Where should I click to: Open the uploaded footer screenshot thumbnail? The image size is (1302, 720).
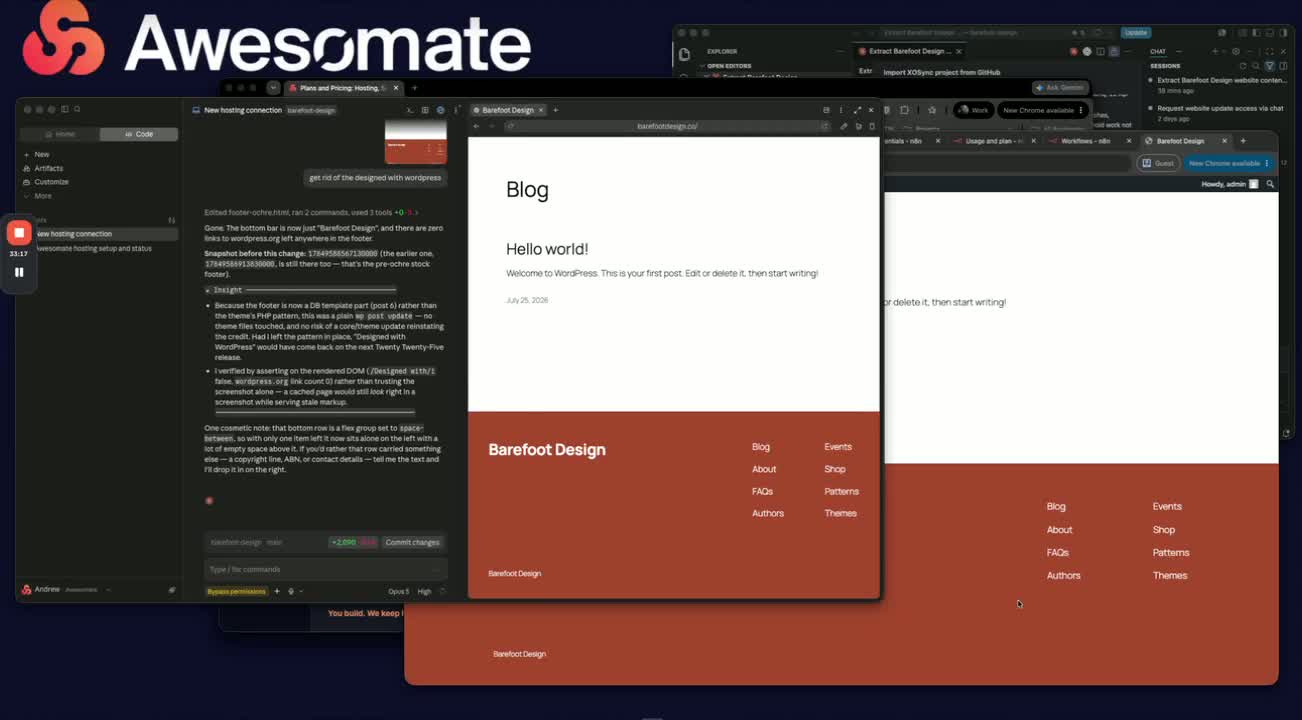tap(415, 142)
